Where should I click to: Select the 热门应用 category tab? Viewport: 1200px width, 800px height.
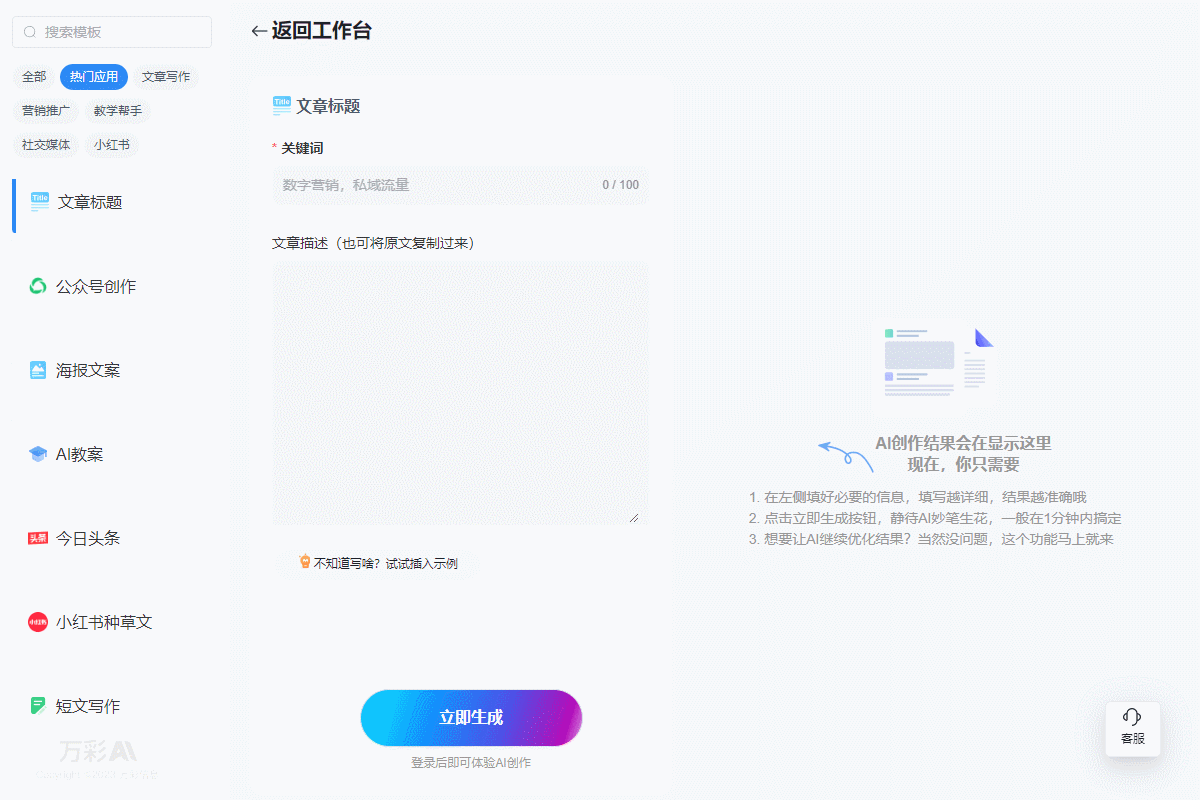(x=94, y=77)
